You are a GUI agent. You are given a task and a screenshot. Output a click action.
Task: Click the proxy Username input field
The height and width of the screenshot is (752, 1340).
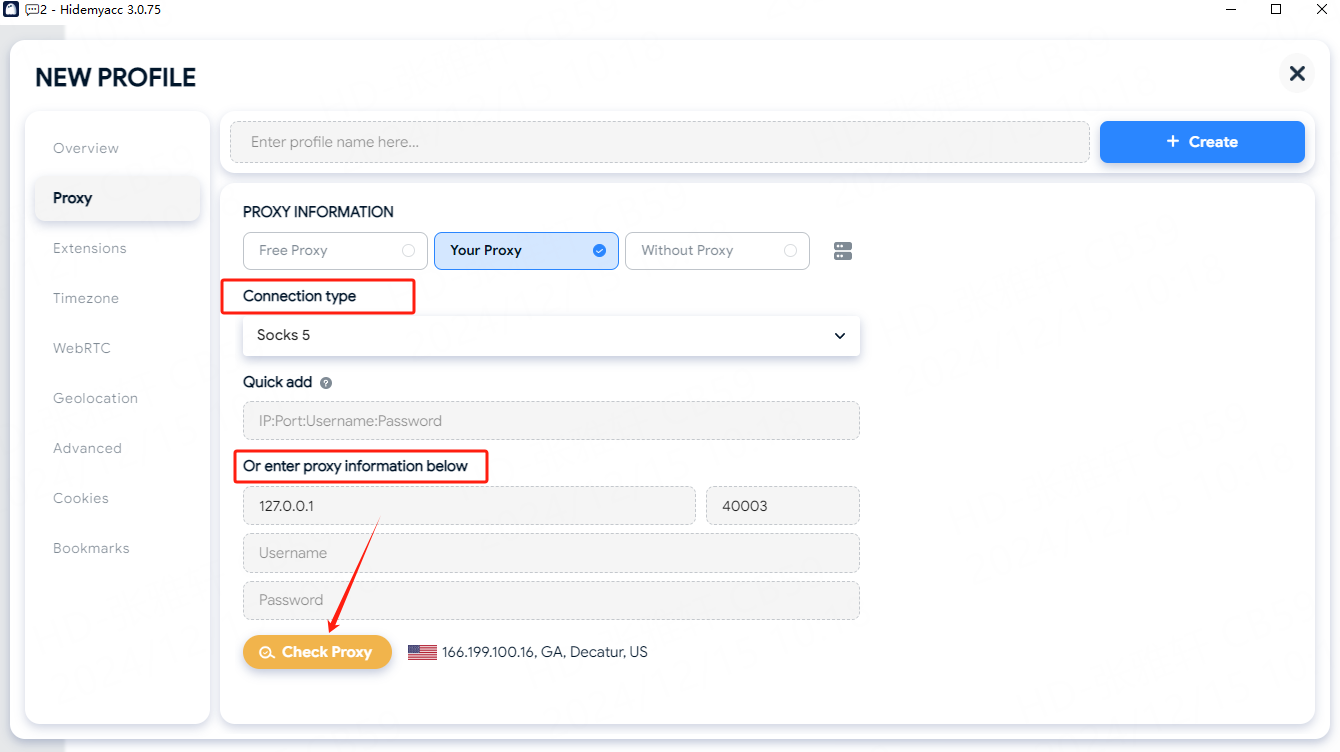point(550,553)
